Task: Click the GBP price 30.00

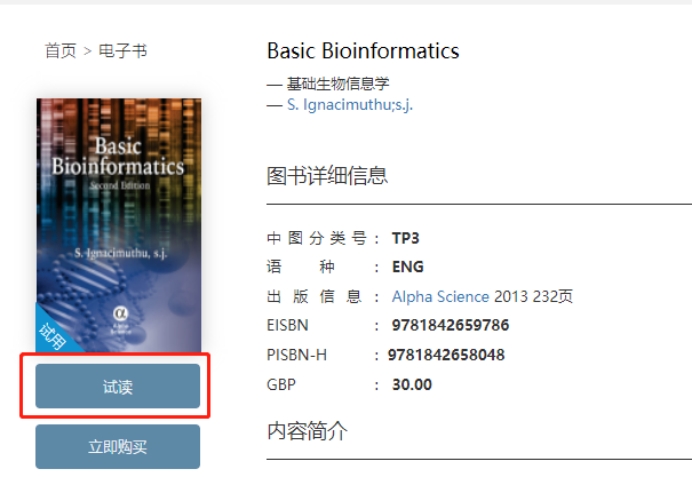Action: (412, 385)
